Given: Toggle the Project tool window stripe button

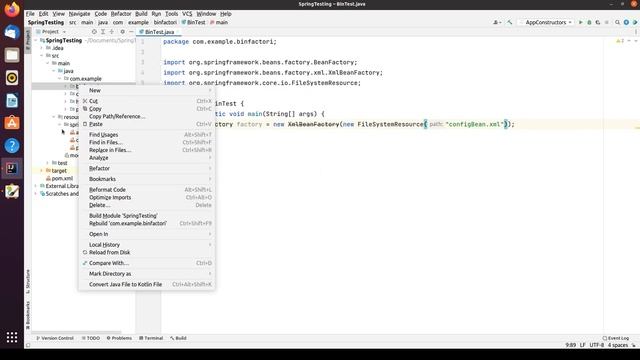Looking at the screenshot, I should click(28, 40).
